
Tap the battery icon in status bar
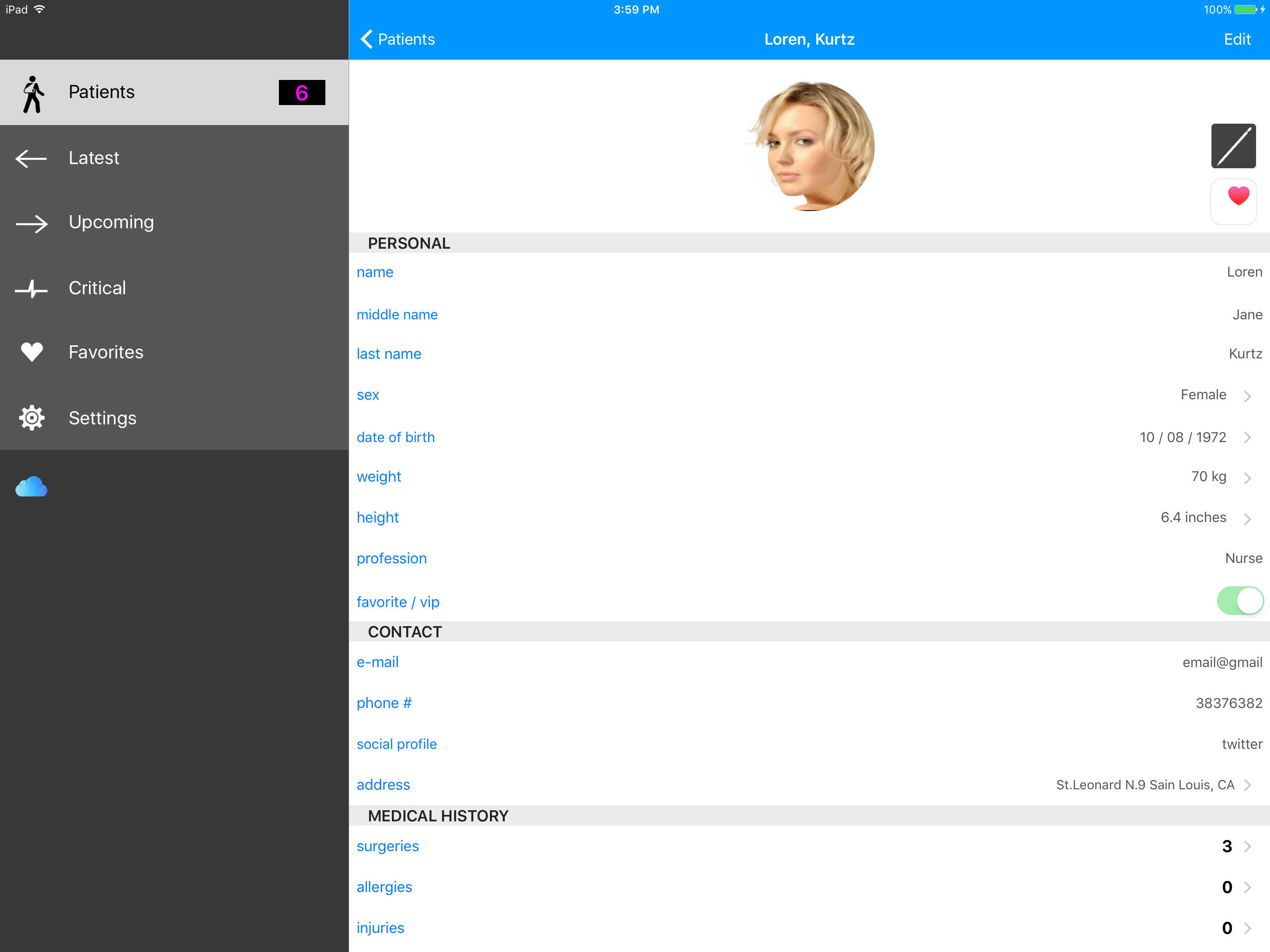(x=1246, y=10)
